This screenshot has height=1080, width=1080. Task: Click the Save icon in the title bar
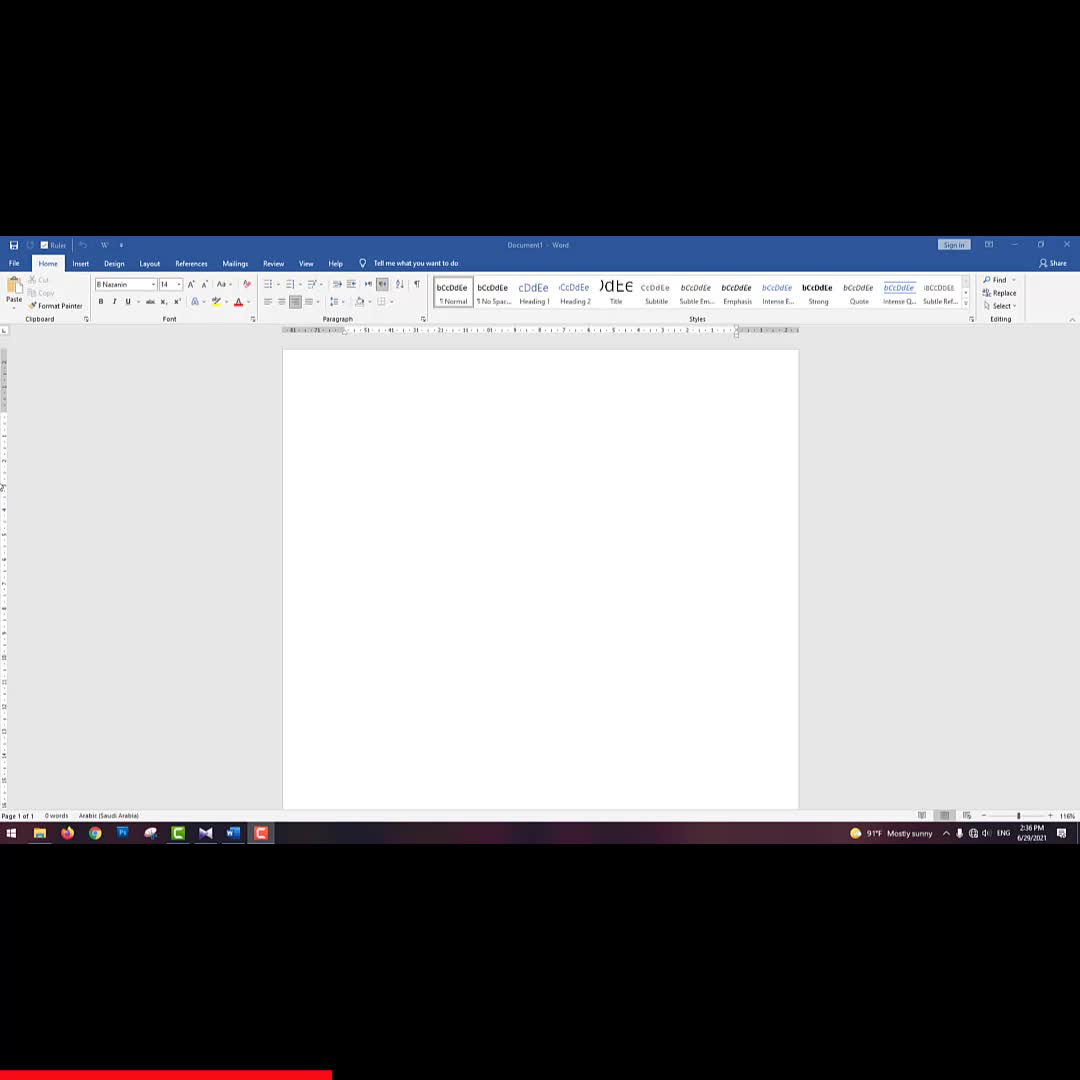[x=14, y=245]
